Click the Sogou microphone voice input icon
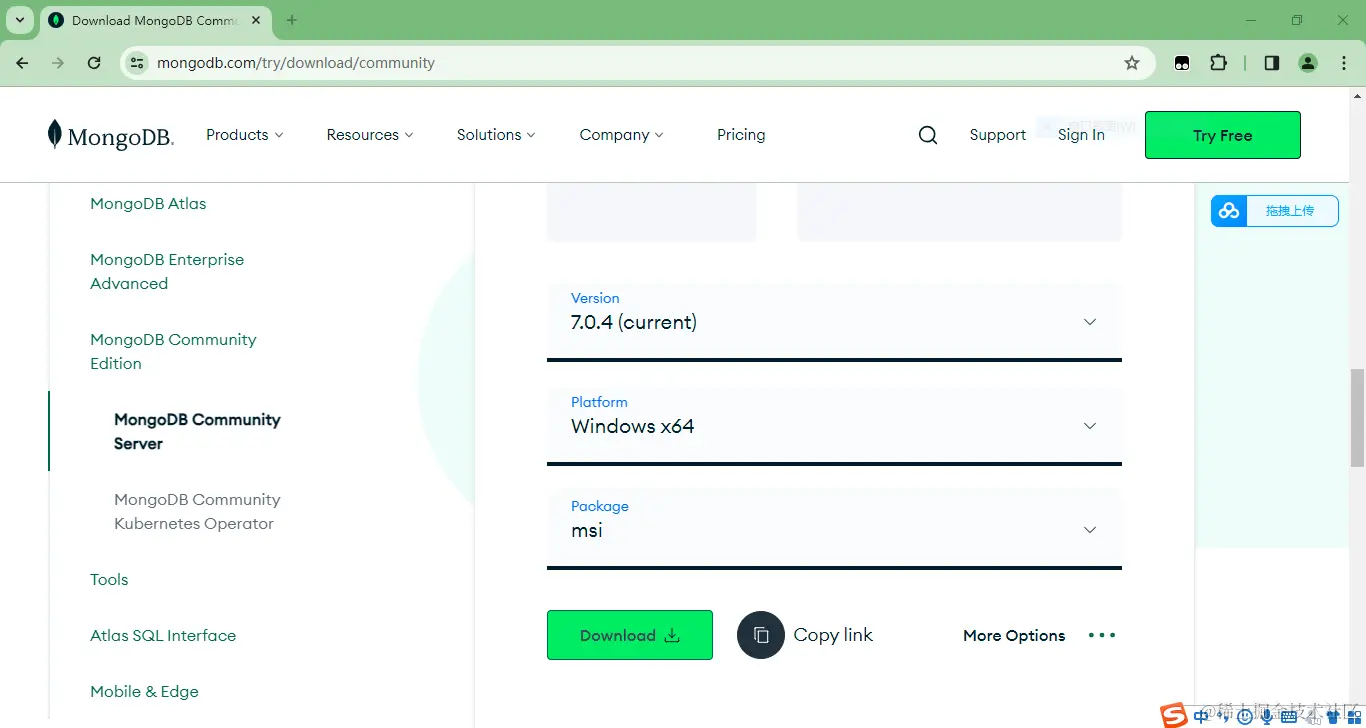1366x728 pixels. point(1266,716)
